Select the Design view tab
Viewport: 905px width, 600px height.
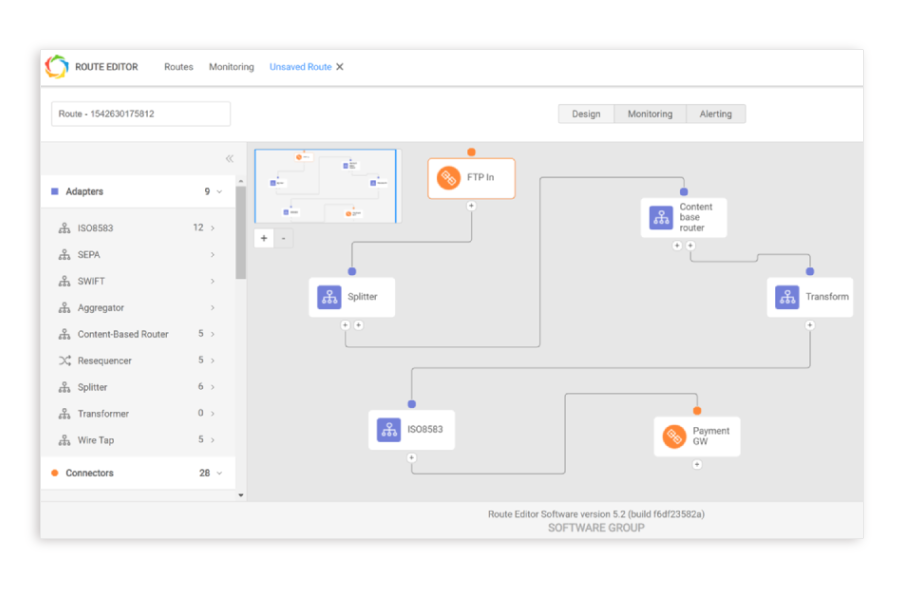coord(586,114)
